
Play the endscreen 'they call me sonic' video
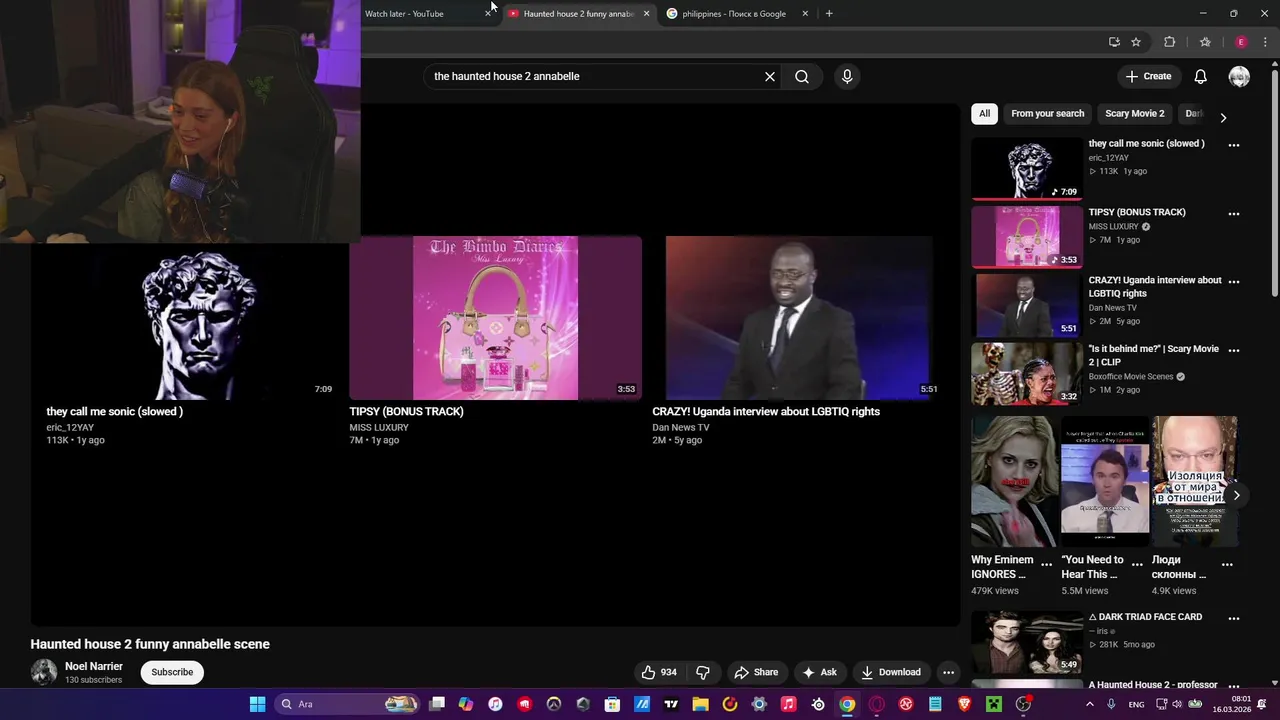tap(192, 318)
